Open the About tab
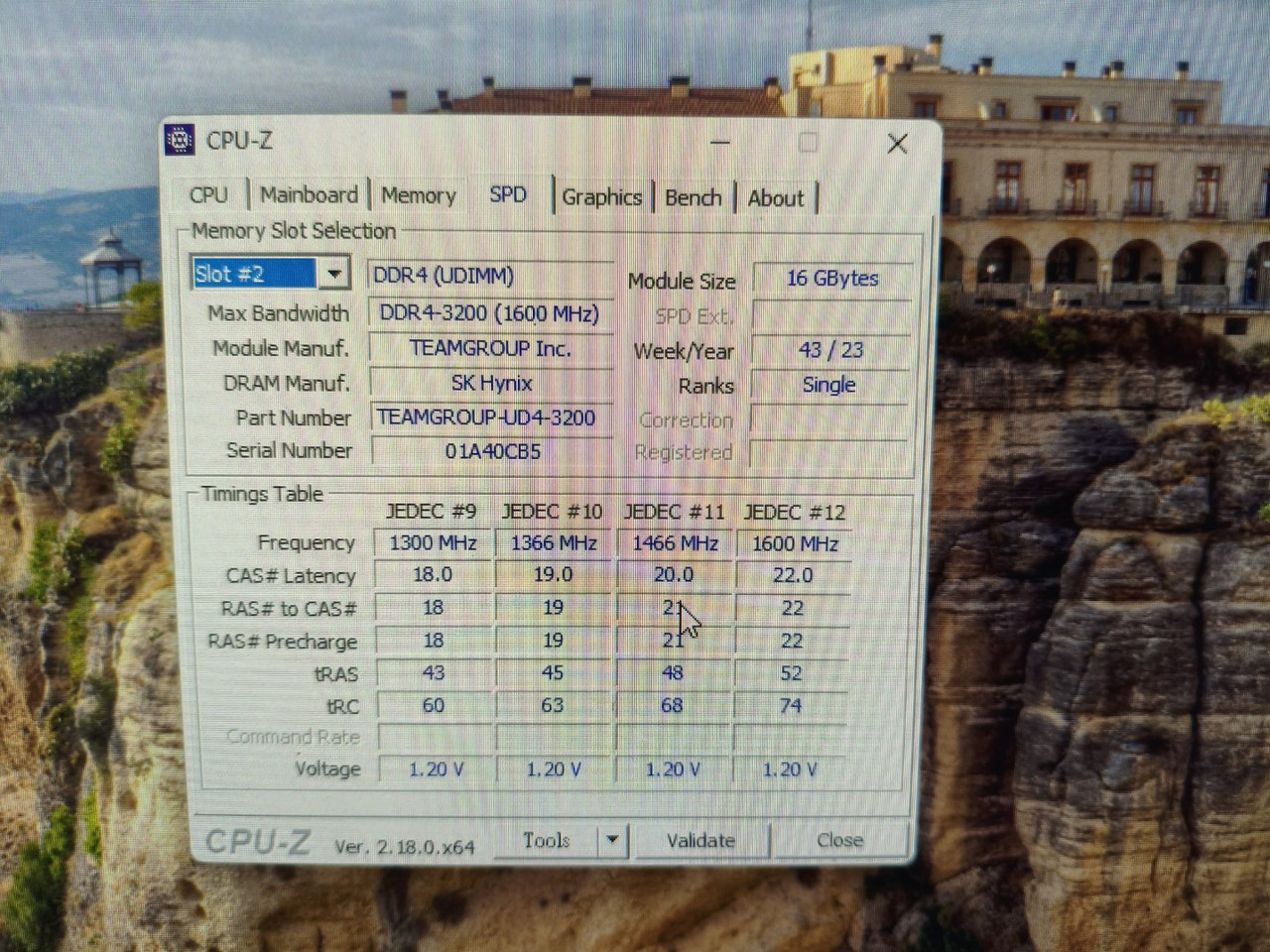The height and width of the screenshot is (952, 1270). pyautogui.click(x=776, y=198)
